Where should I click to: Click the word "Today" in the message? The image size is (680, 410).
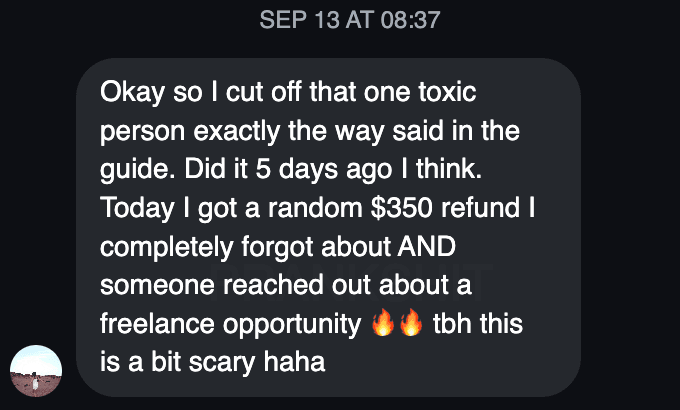click(x=137, y=209)
